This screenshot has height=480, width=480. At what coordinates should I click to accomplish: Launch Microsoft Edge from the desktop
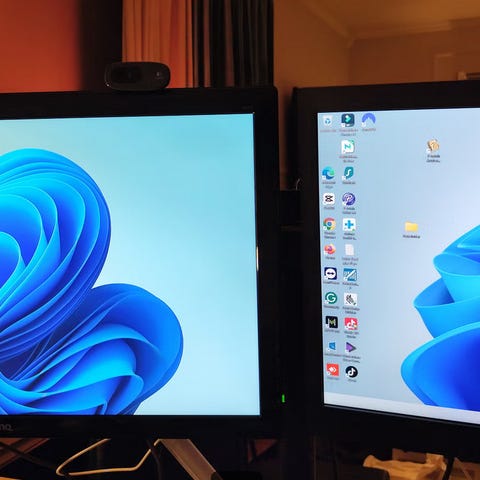pyautogui.click(x=328, y=173)
